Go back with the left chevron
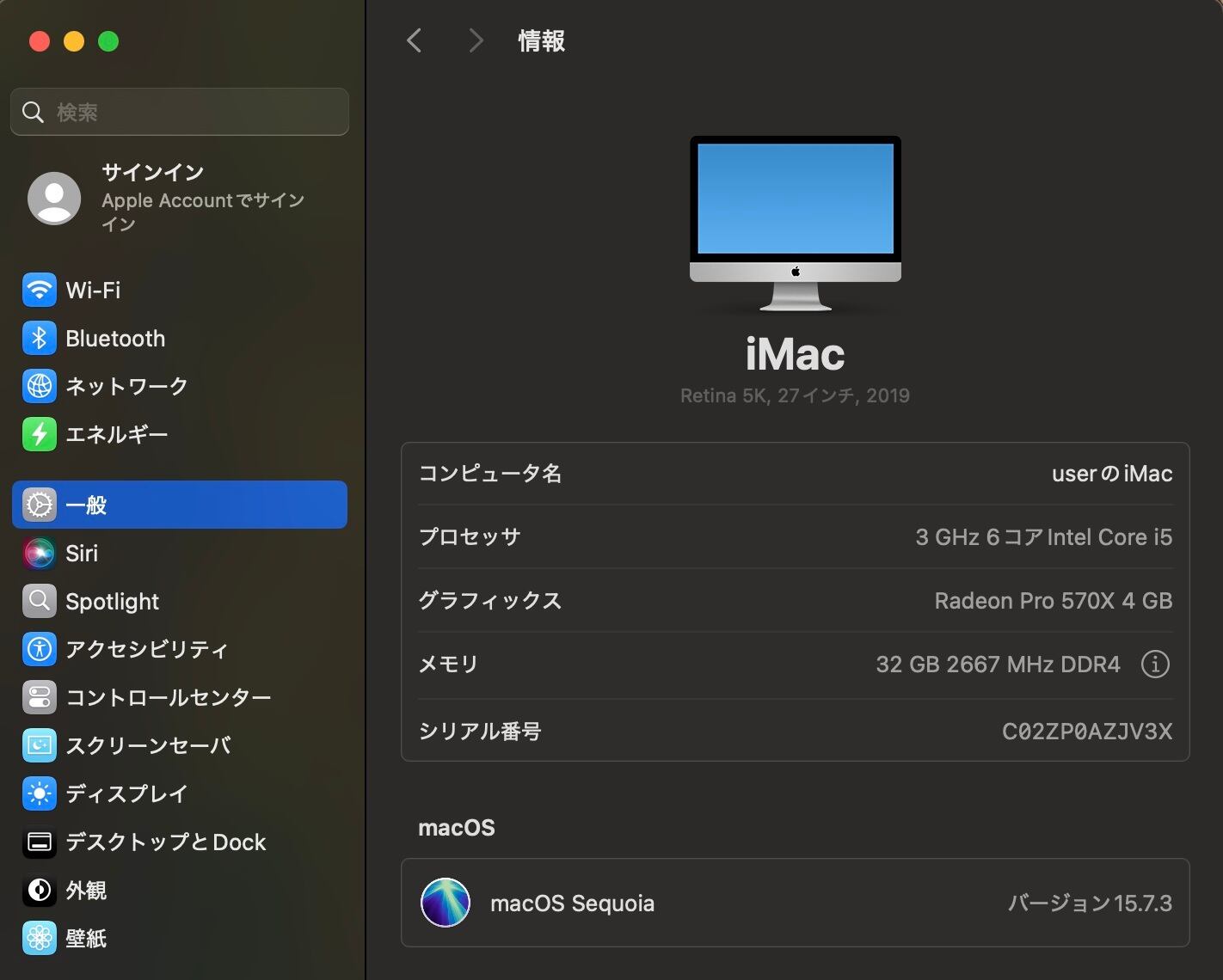This screenshot has height=980, width=1223. coord(415,40)
